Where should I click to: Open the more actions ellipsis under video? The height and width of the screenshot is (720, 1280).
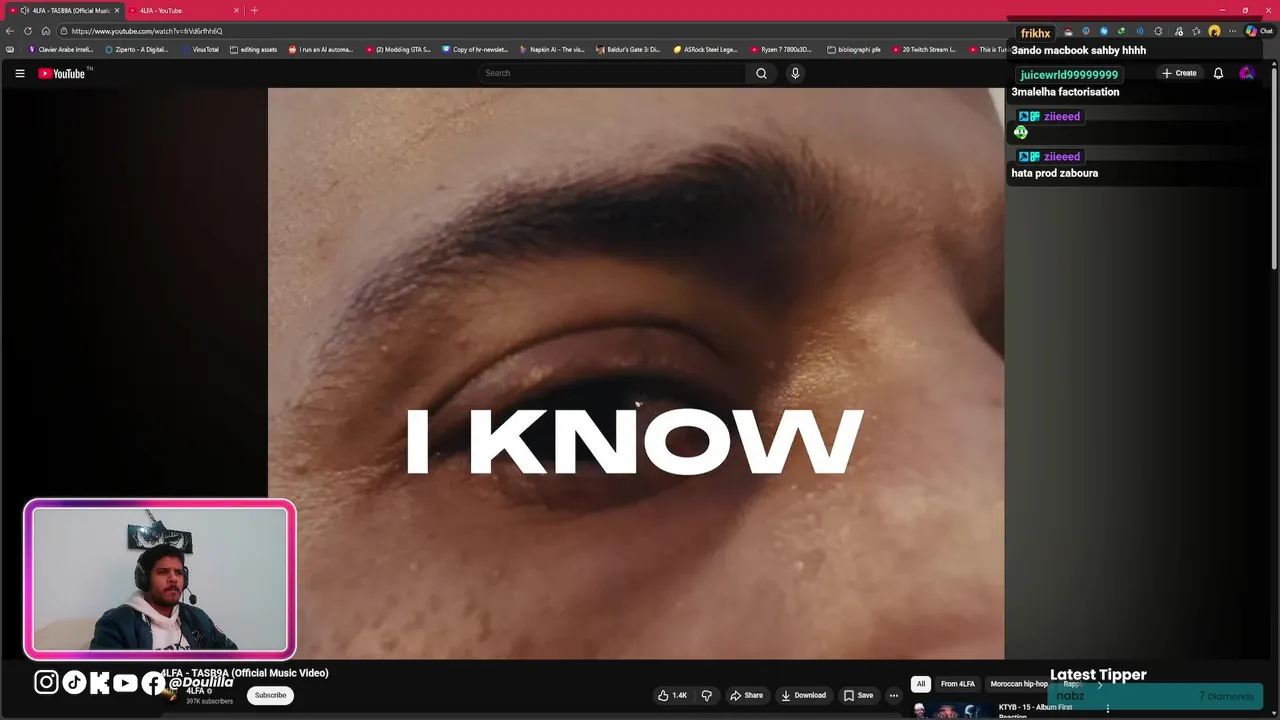[x=893, y=695]
